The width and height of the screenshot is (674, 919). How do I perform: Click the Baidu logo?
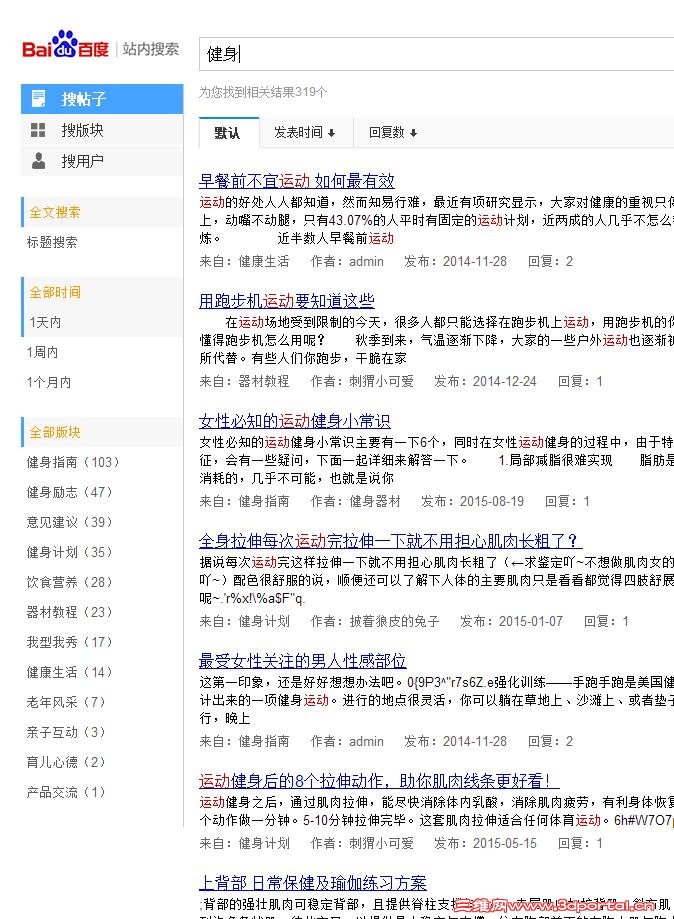65,45
